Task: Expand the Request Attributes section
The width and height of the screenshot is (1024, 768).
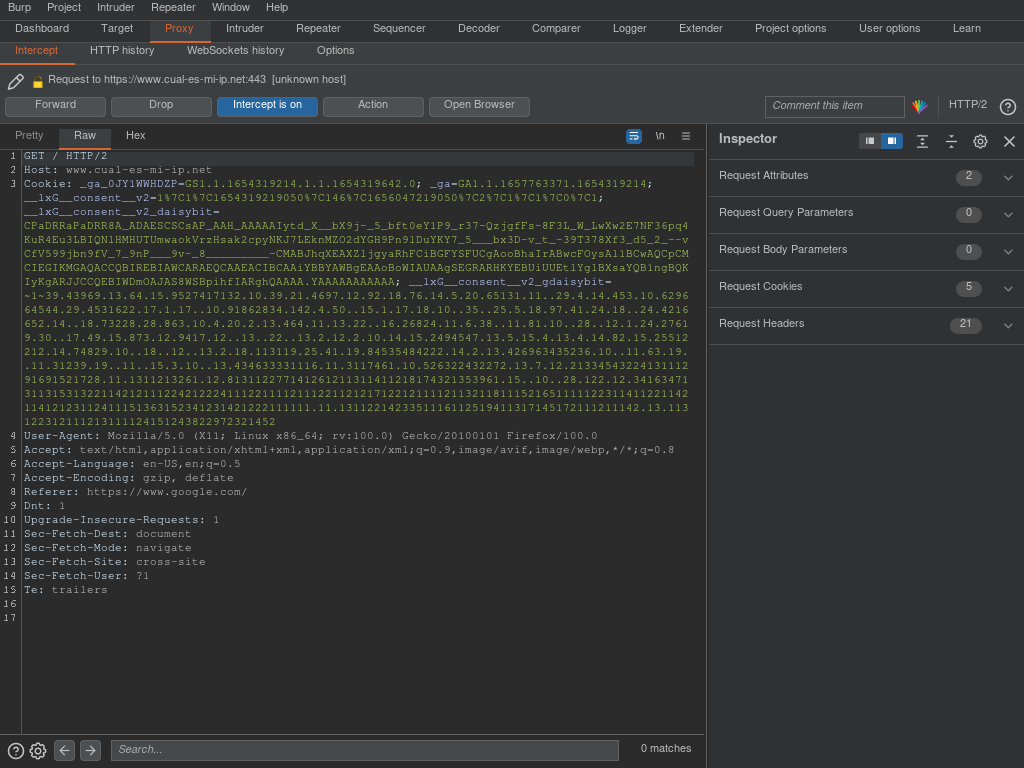Action: [x=1008, y=178]
